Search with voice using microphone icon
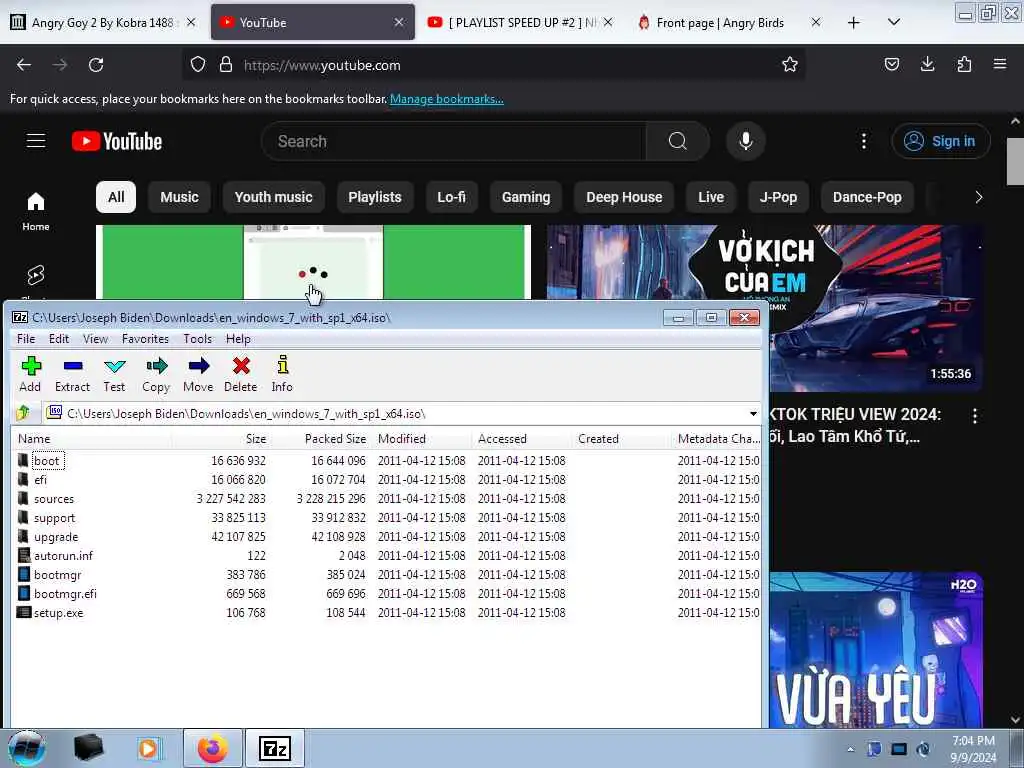This screenshot has height=768, width=1024. point(745,141)
